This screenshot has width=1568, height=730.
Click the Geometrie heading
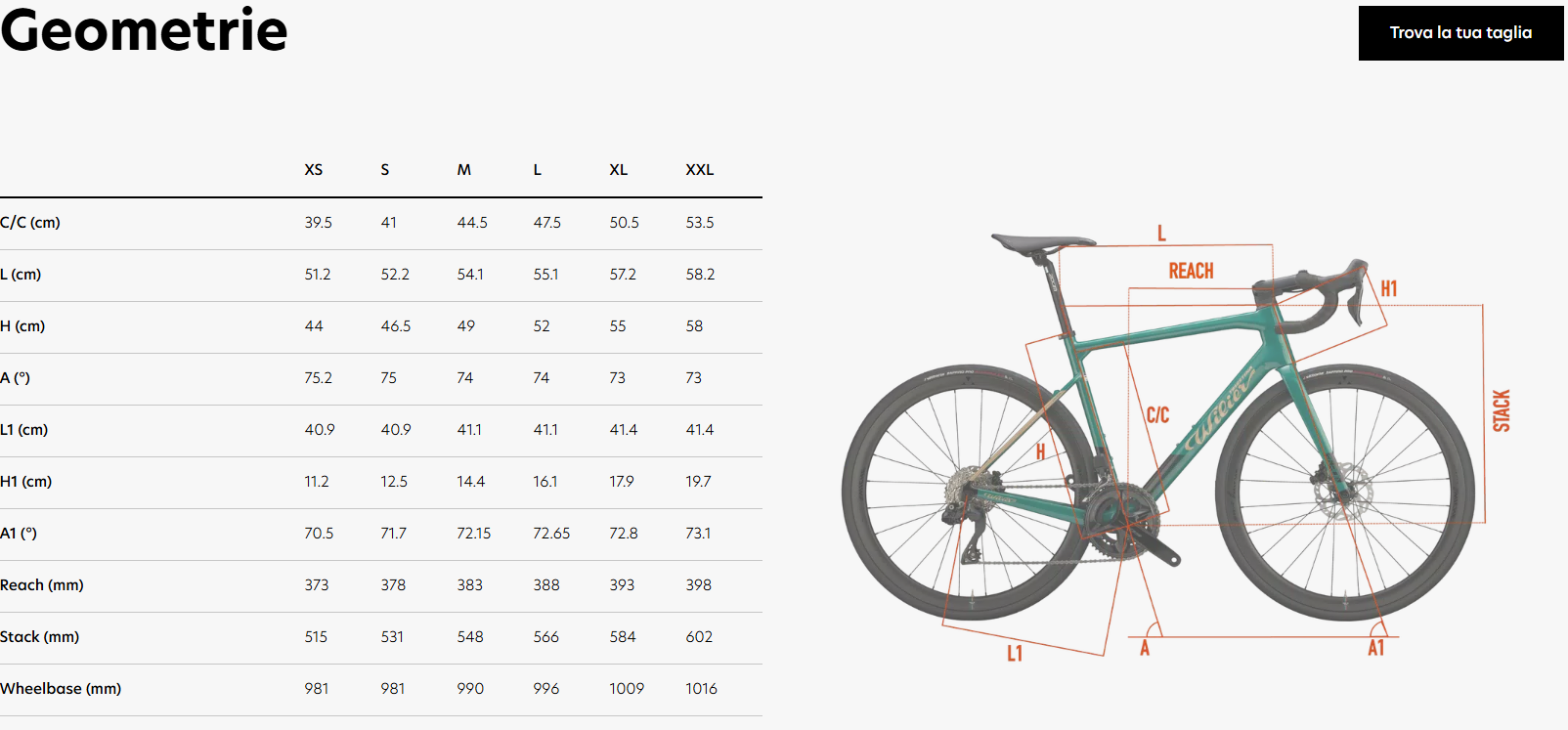pos(144,29)
